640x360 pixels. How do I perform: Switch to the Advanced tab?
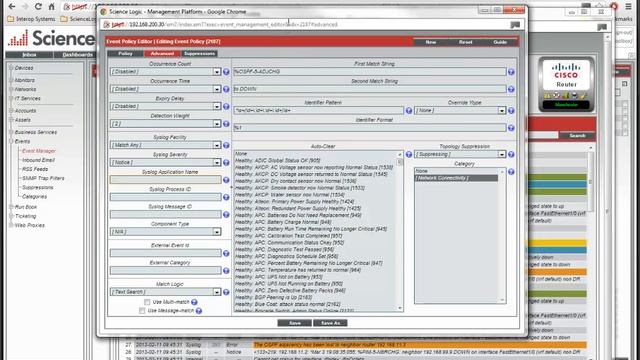162,53
